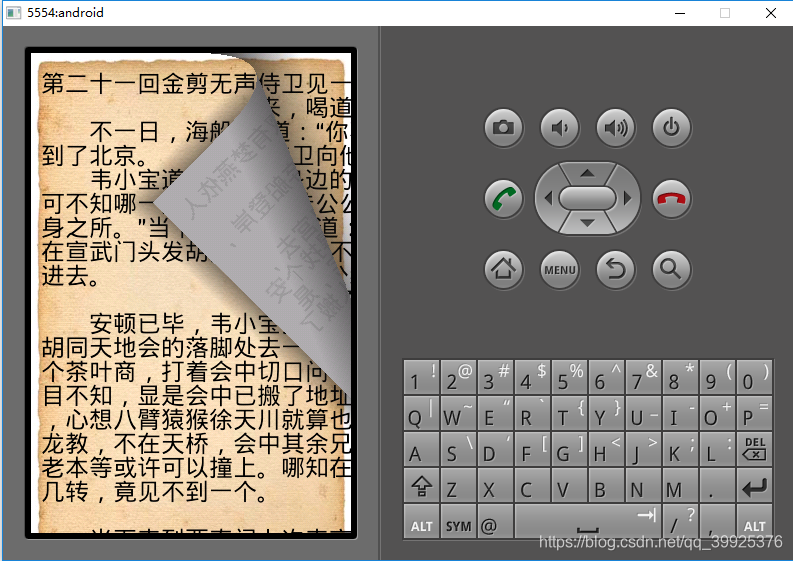
Task: Click the slash question mark key
Action: click(681, 521)
